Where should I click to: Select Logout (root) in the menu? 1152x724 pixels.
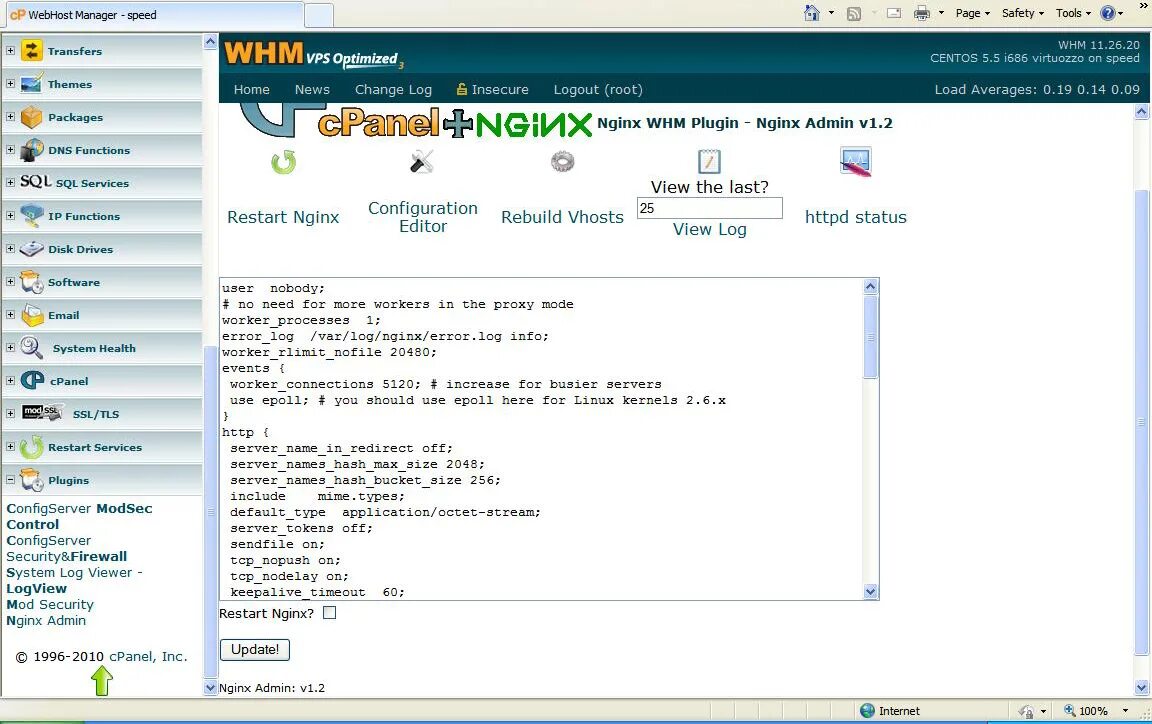click(x=598, y=90)
